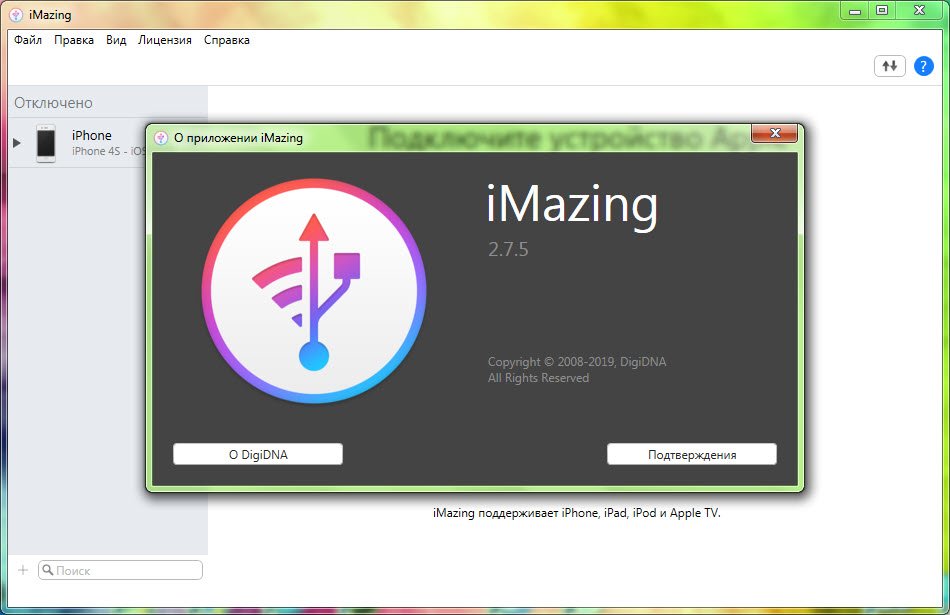Click the iMazing USB logo in dialog
The width and height of the screenshot is (950, 615).
tap(314, 291)
